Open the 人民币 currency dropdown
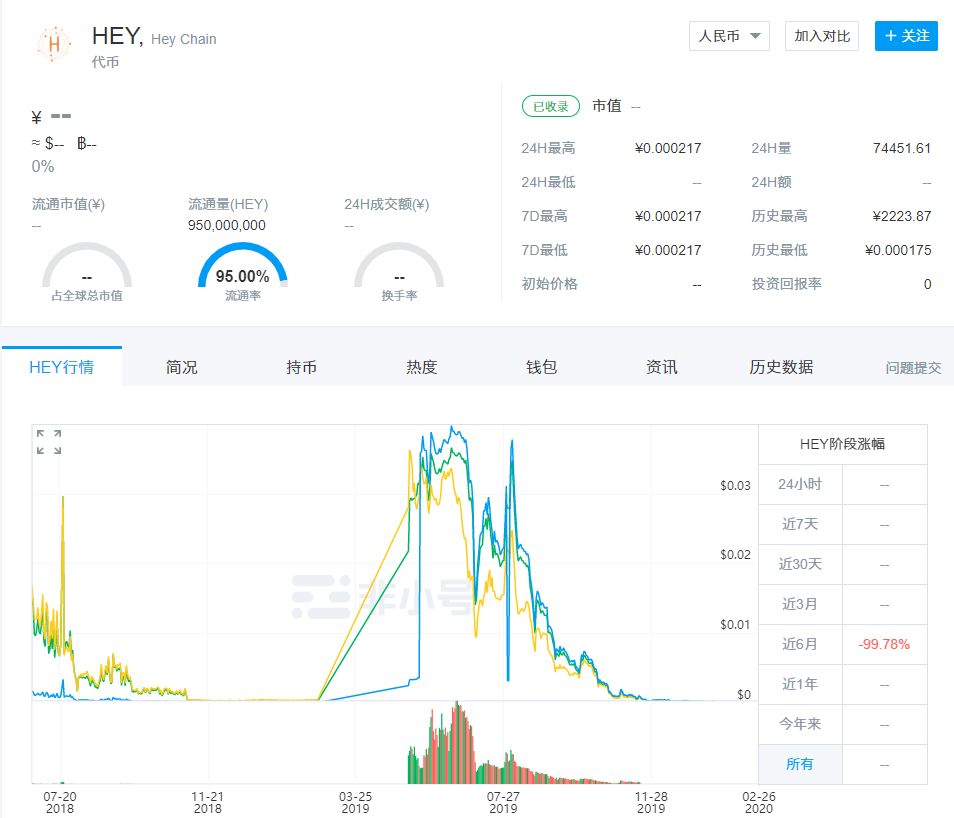Screen dimensions: 954x818 [x=729, y=36]
